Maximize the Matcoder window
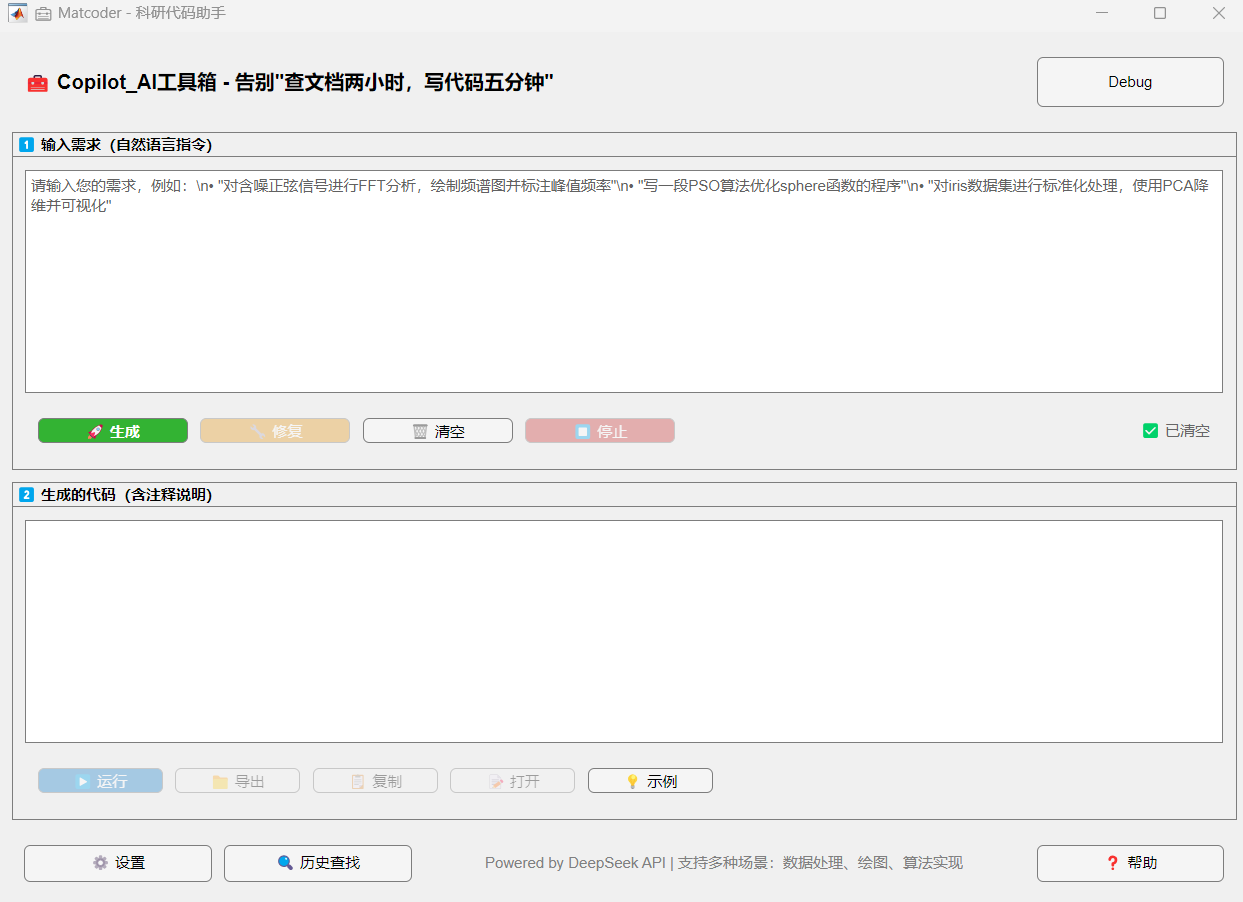This screenshot has height=902, width=1243. pyautogui.click(x=1160, y=13)
